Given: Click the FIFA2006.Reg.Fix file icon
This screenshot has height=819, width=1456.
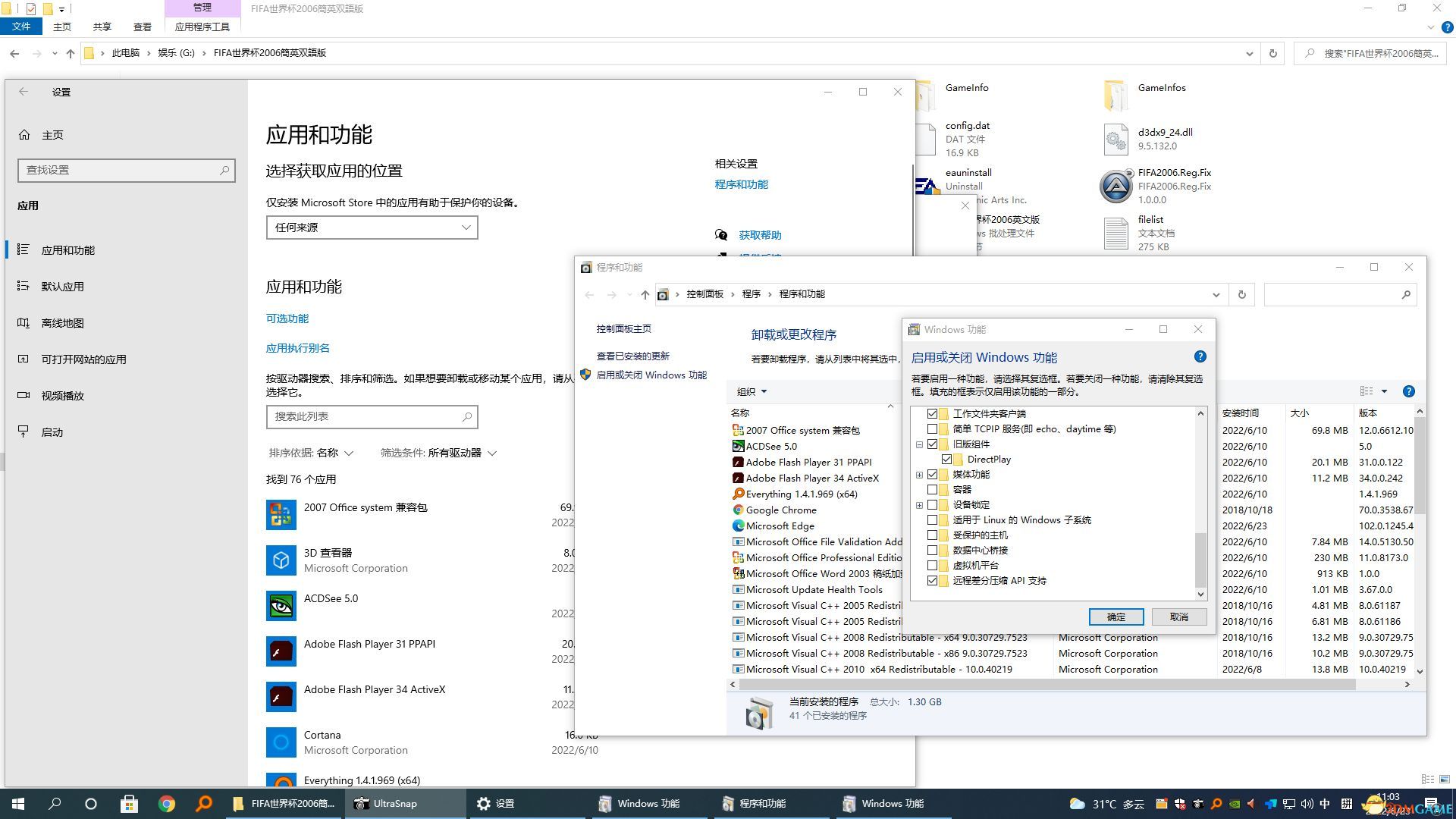Looking at the screenshot, I should 1114,185.
